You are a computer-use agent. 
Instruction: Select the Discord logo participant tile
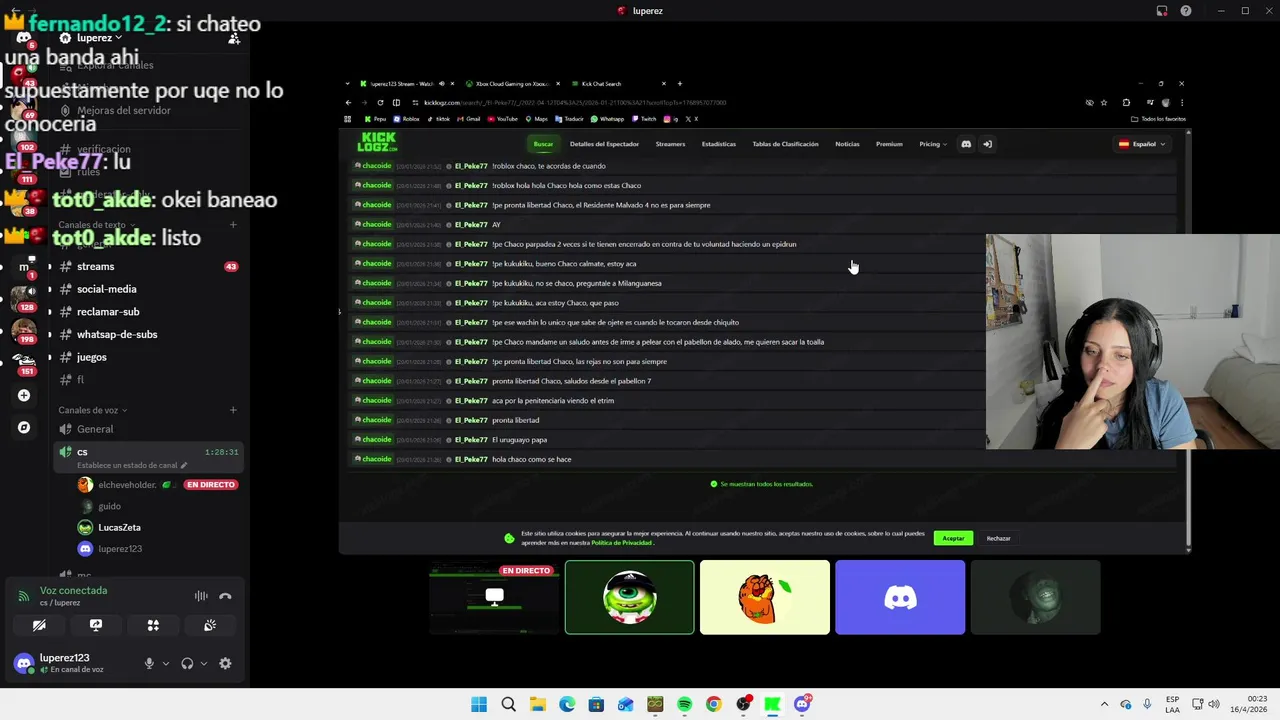(x=900, y=597)
